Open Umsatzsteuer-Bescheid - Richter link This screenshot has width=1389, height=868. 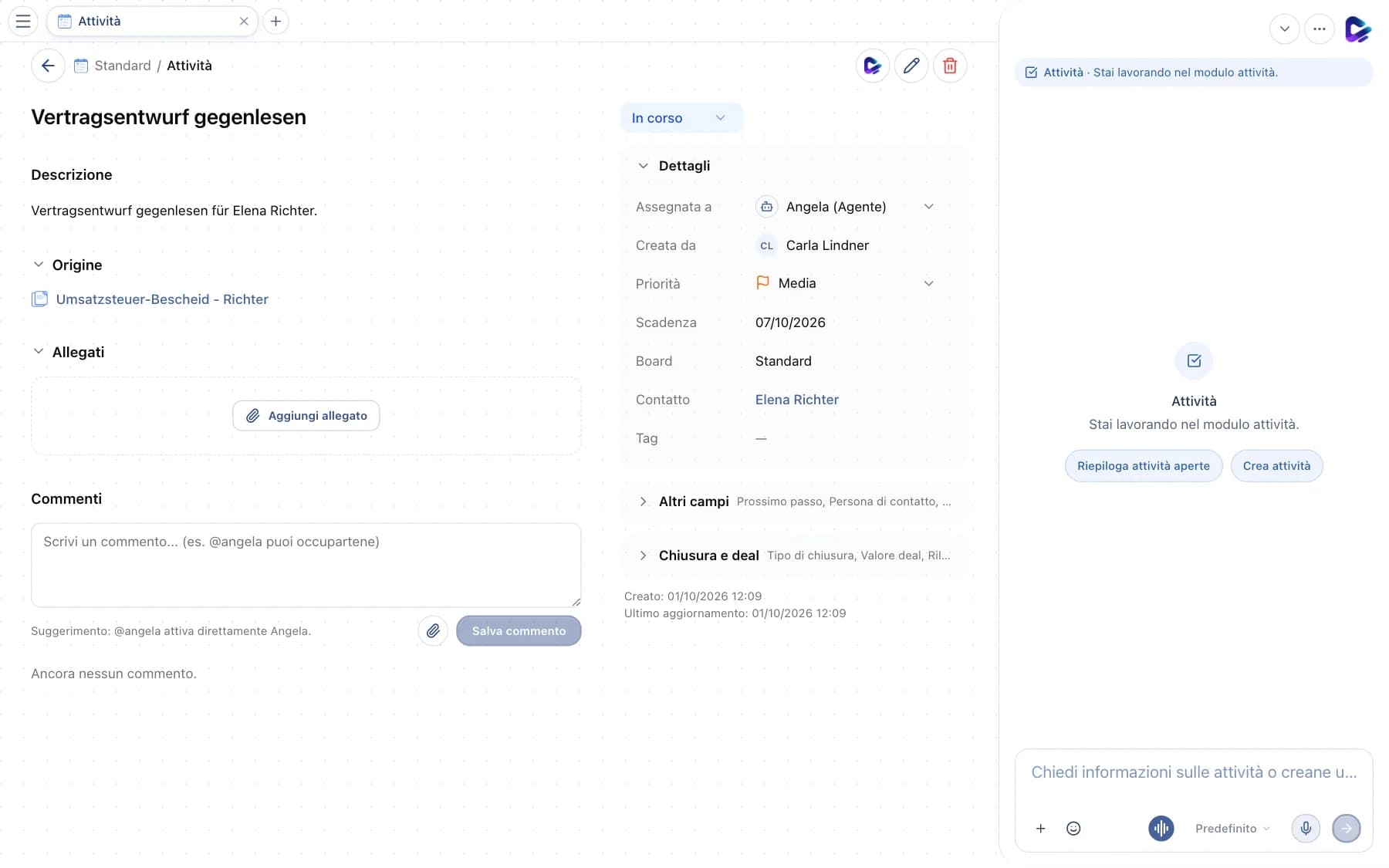[162, 299]
